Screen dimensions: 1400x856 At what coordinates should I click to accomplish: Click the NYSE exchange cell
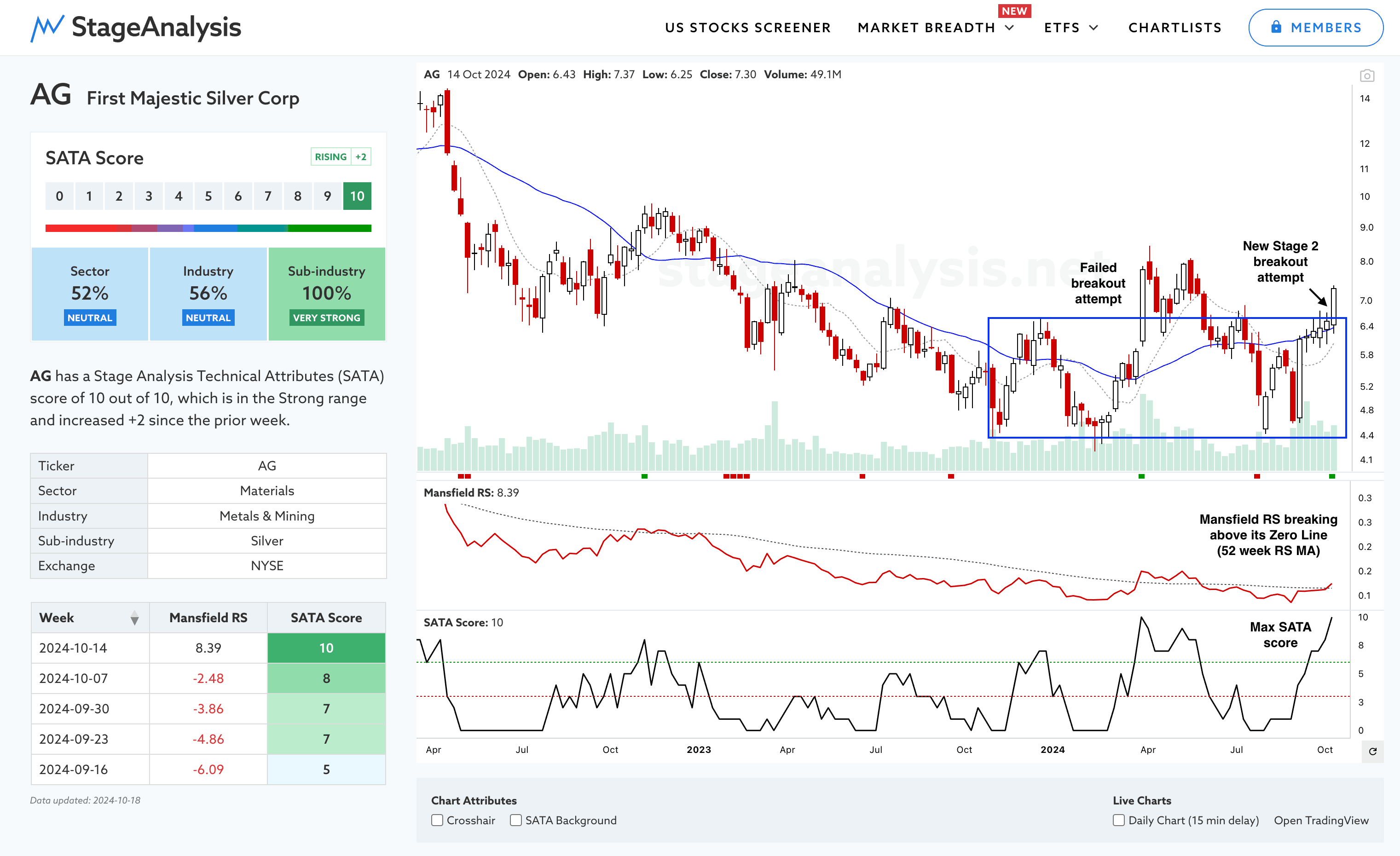pyautogui.click(x=267, y=566)
